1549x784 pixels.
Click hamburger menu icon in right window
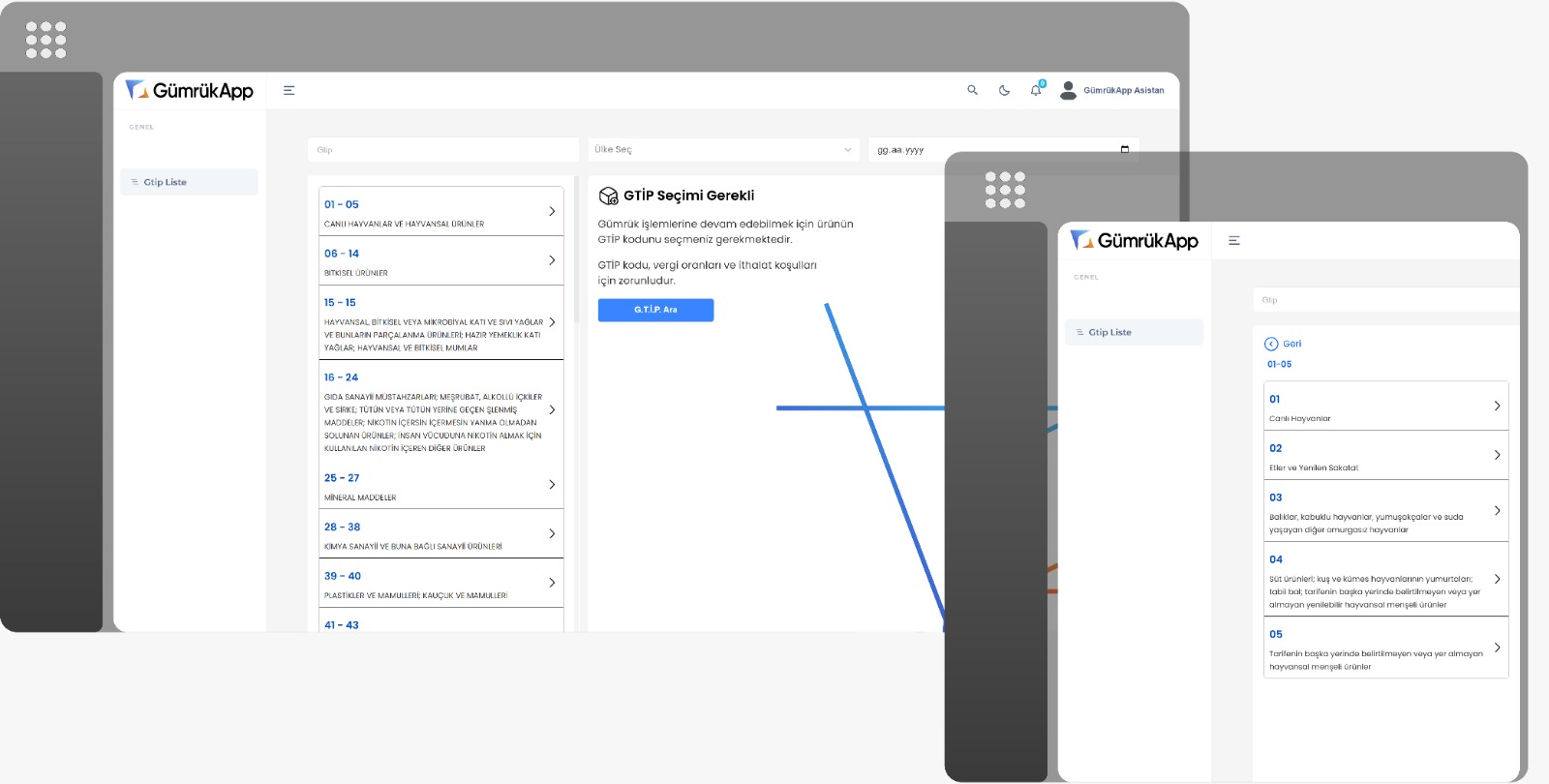click(1233, 241)
